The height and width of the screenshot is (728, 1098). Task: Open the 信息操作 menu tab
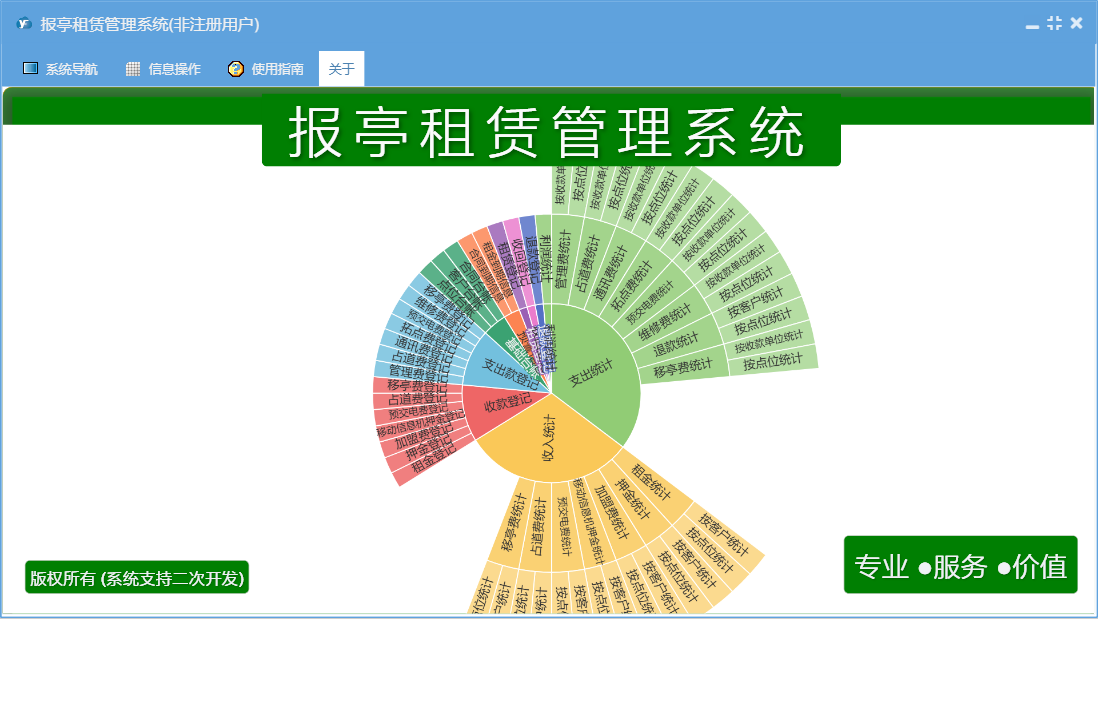(x=163, y=69)
